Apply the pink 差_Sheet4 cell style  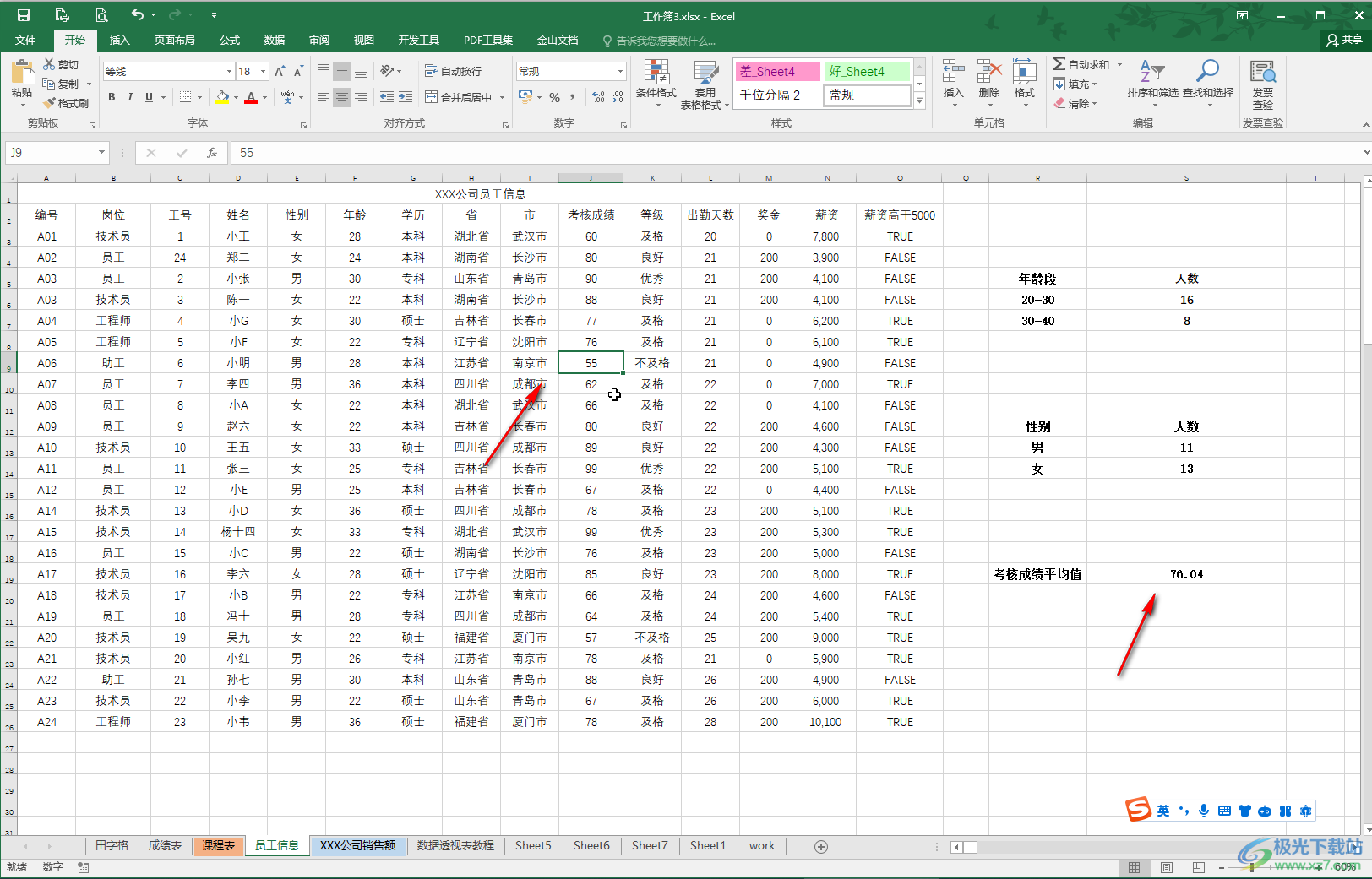[776, 72]
